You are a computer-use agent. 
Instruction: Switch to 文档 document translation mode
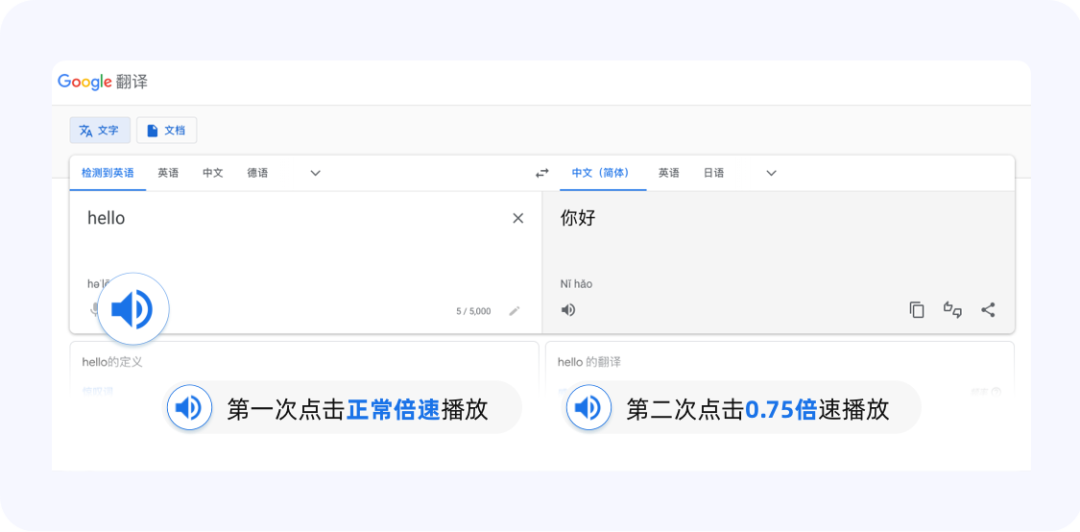click(166, 130)
